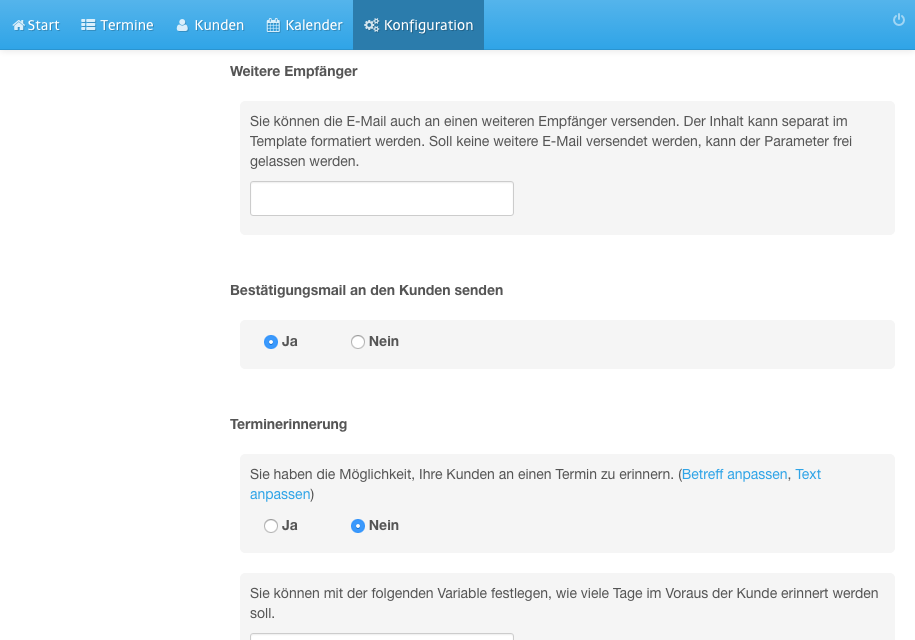Image resolution: width=915 pixels, height=640 pixels.
Task: Click the calendar icon beside Kalender
Action: click(273, 25)
